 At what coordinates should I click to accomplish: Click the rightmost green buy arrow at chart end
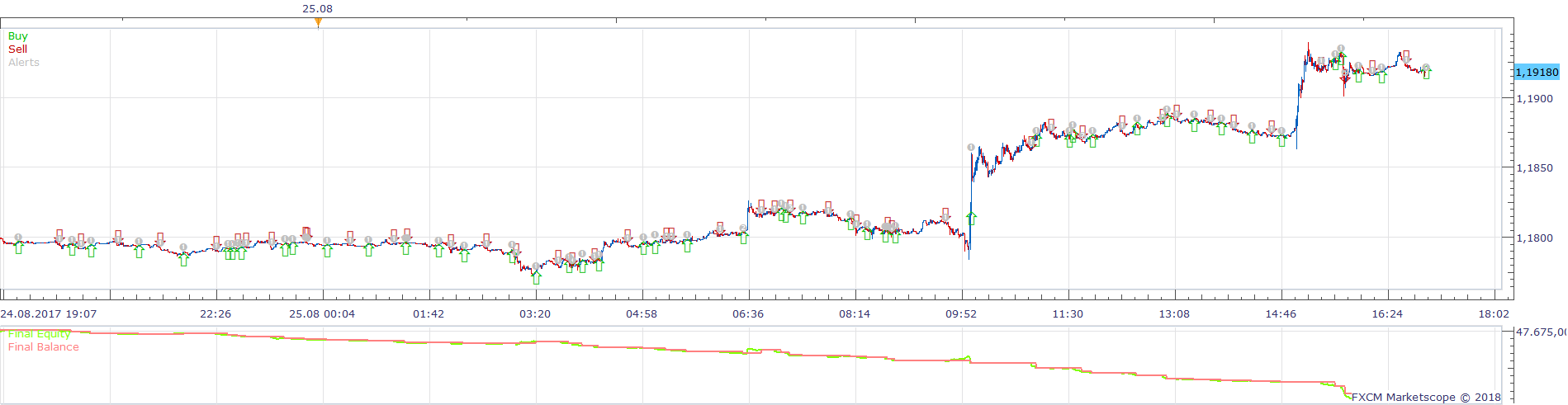point(1426,73)
